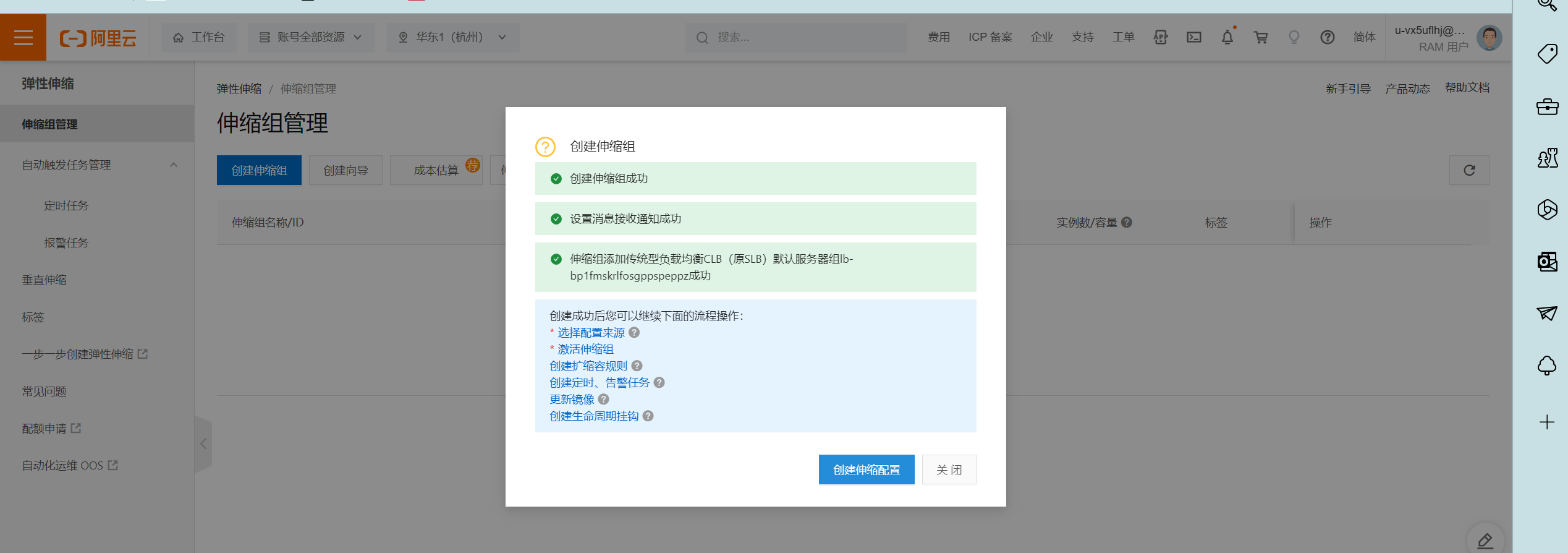Launch Cloud Shell terminal icon
The height and width of the screenshot is (553, 1568).
click(x=1194, y=38)
